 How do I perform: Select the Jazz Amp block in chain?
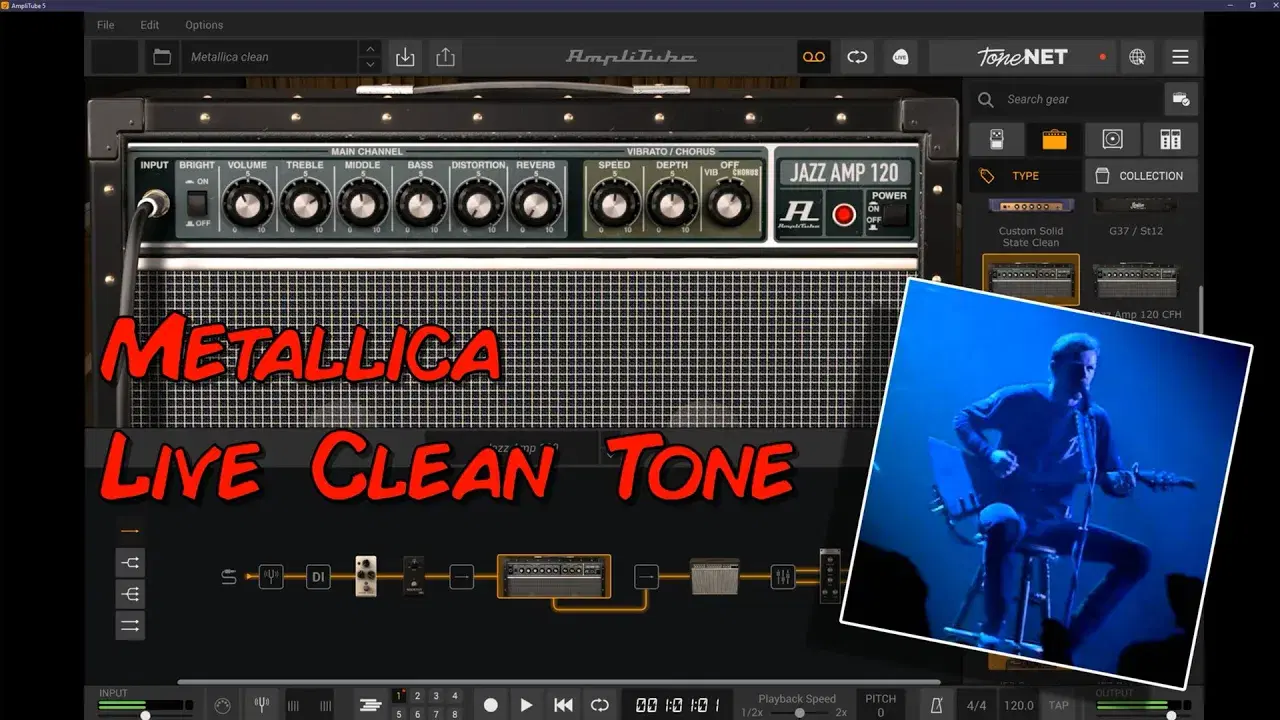[x=554, y=577]
